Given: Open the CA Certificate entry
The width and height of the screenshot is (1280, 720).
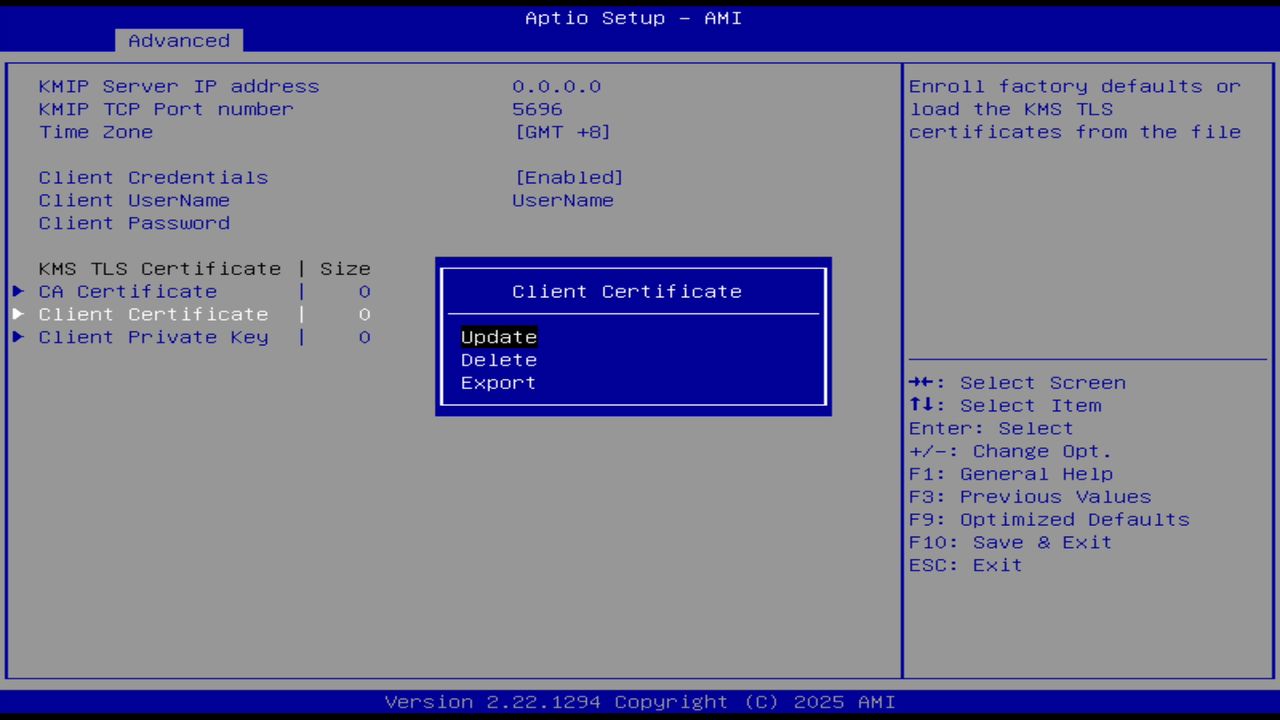Looking at the screenshot, I should (x=128, y=291).
